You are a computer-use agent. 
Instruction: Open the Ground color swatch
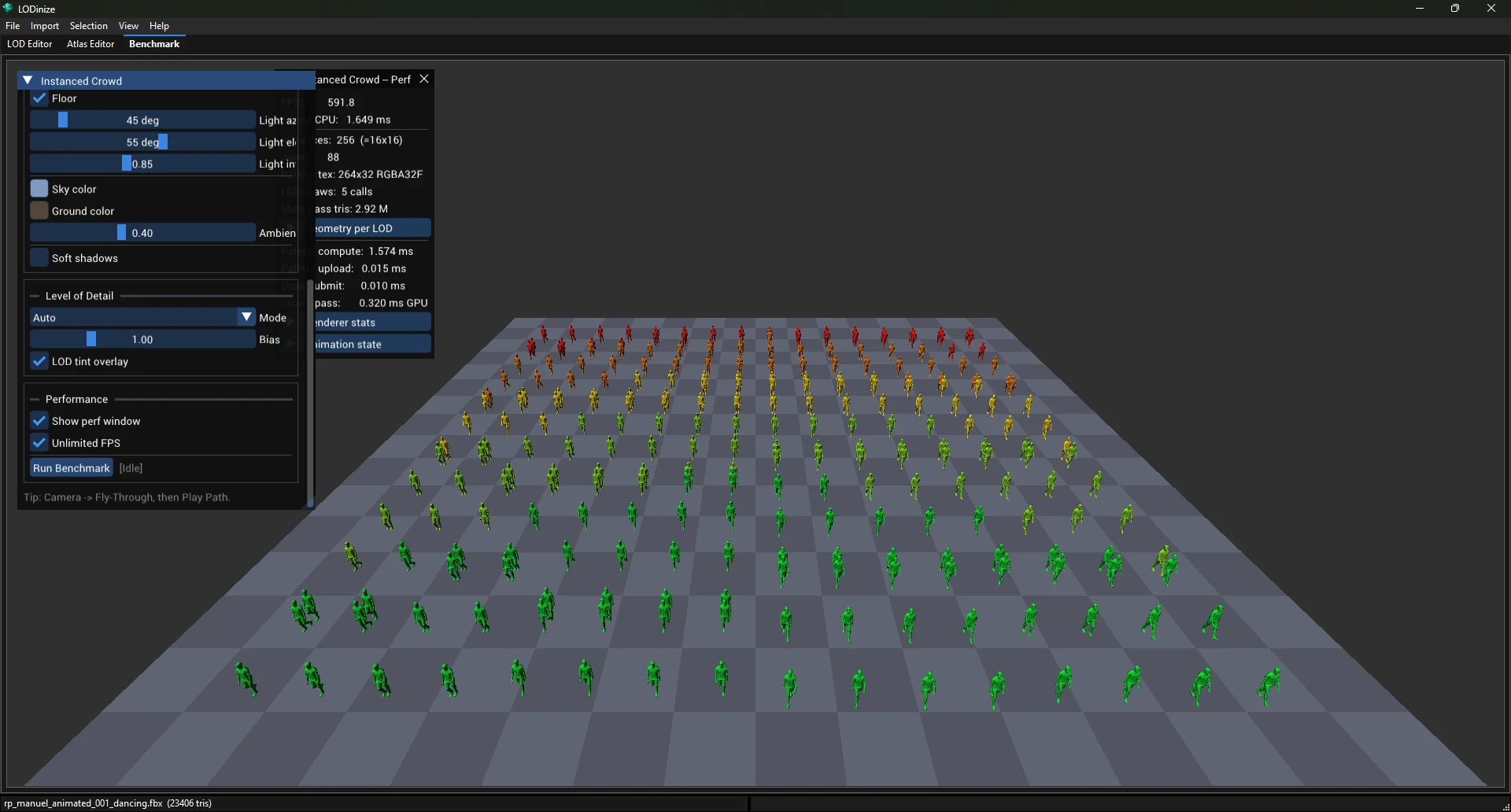coord(39,211)
